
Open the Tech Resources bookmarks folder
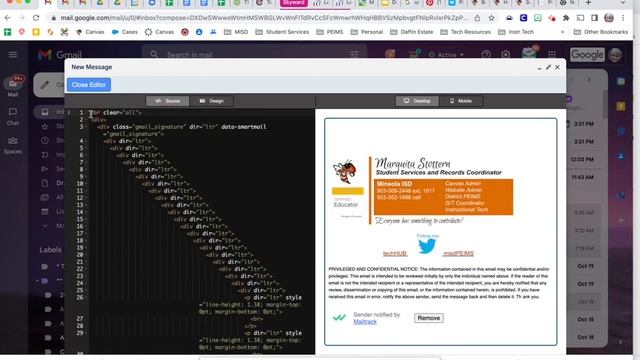[466, 32]
